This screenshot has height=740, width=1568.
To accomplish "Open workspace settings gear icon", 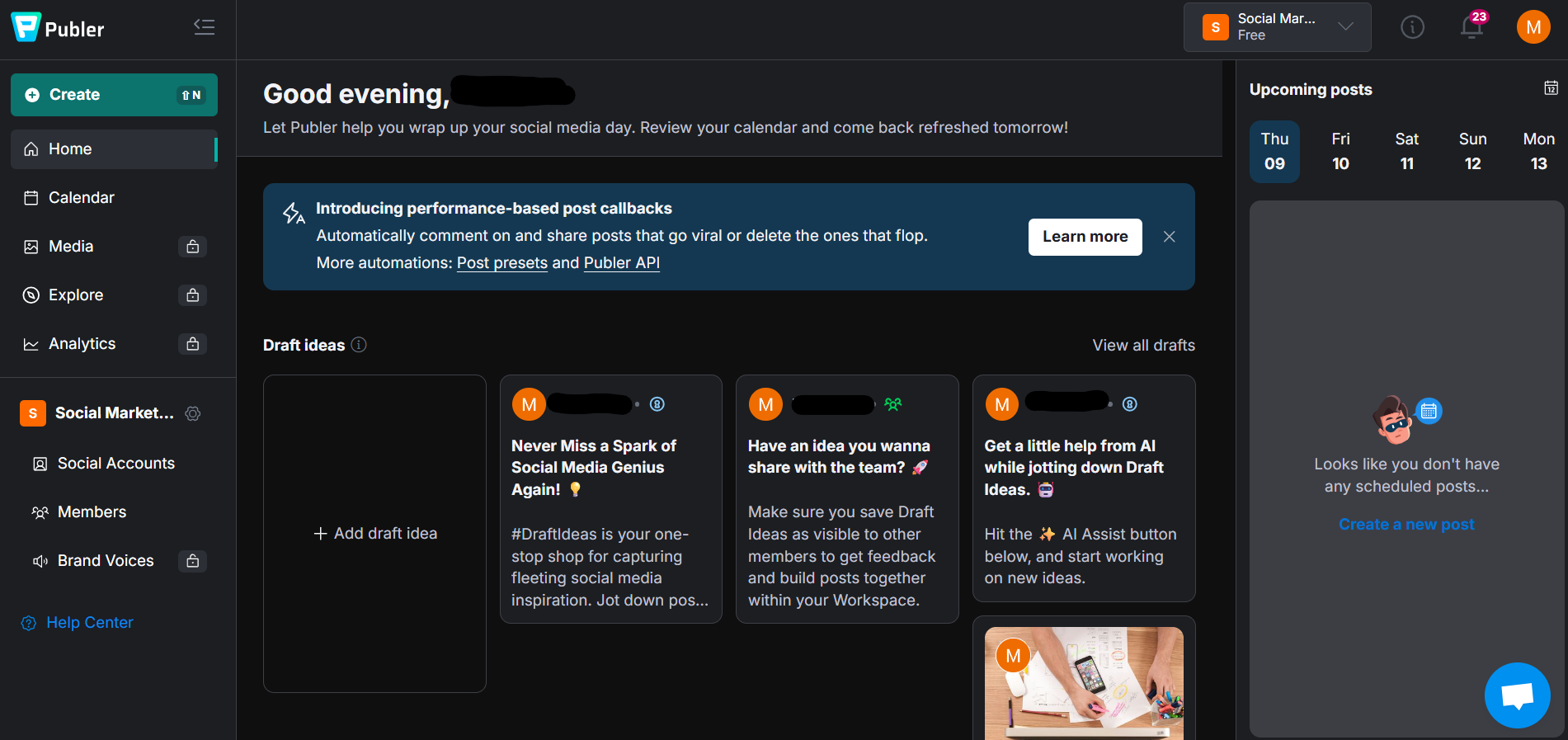I will [193, 413].
